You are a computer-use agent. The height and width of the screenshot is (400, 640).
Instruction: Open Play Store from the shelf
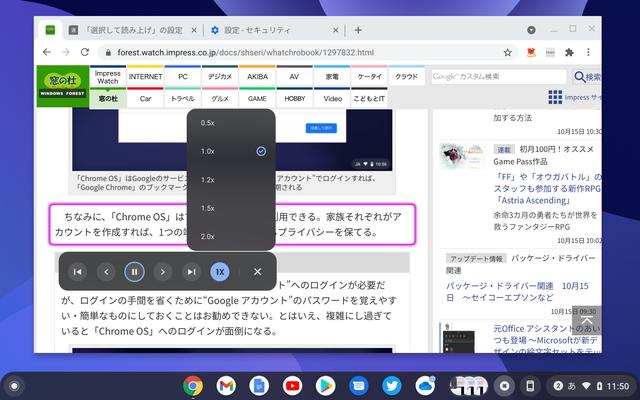coord(325,386)
